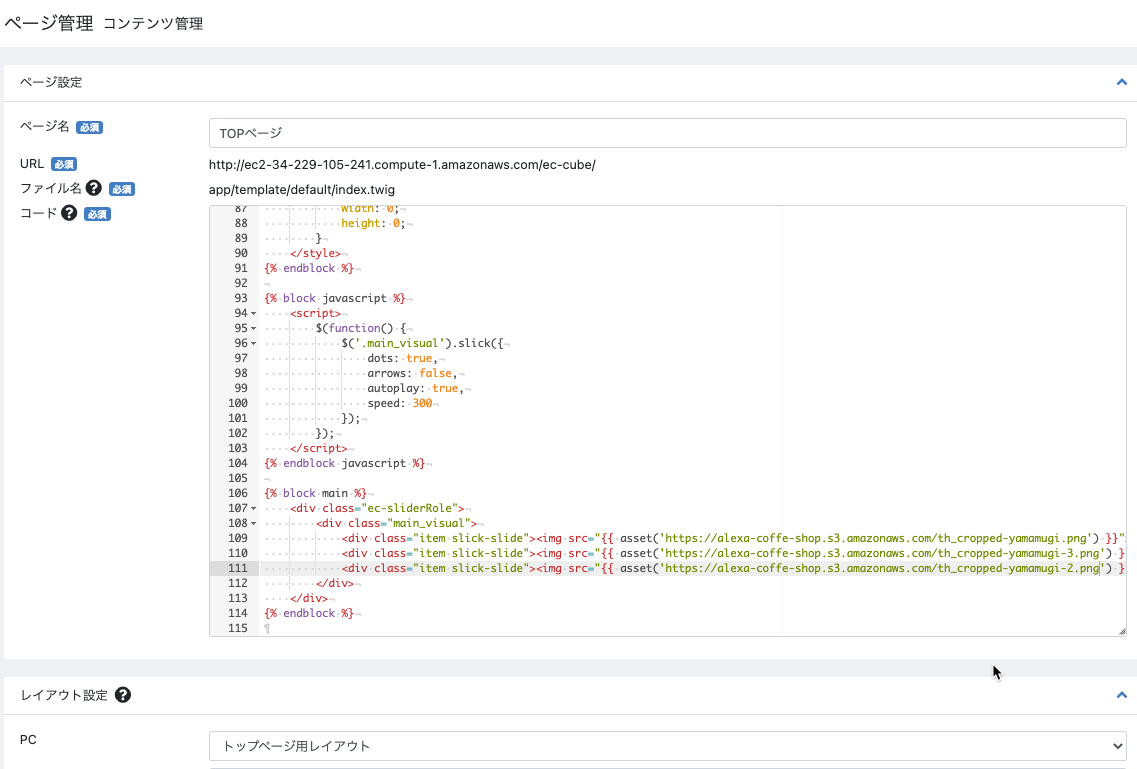Click the コンテンツ管理 subtitle text
Image resolution: width=1137 pixels, height=769 pixels.
tap(153, 24)
